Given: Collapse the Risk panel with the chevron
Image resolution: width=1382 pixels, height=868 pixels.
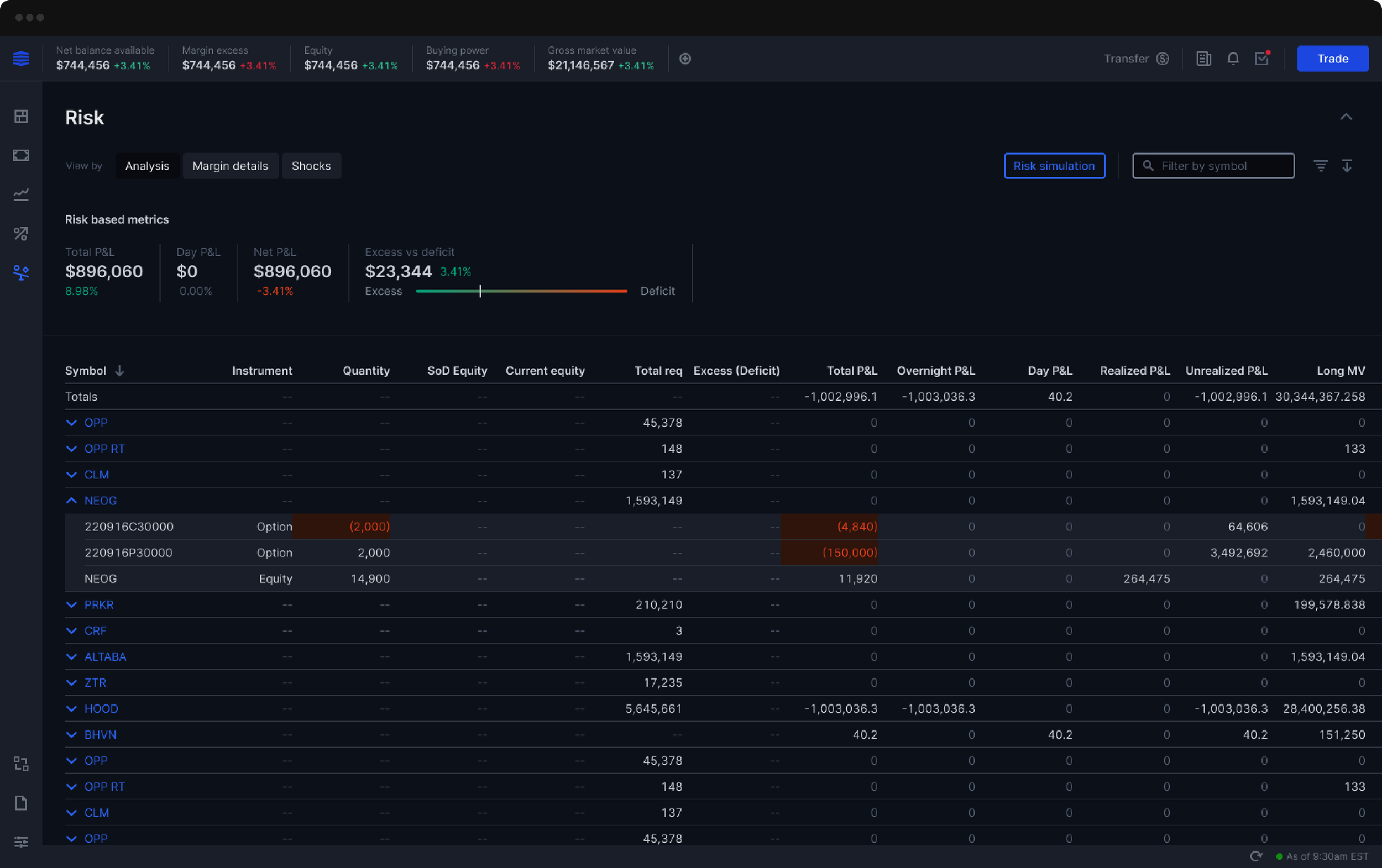Looking at the screenshot, I should click(x=1346, y=117).
